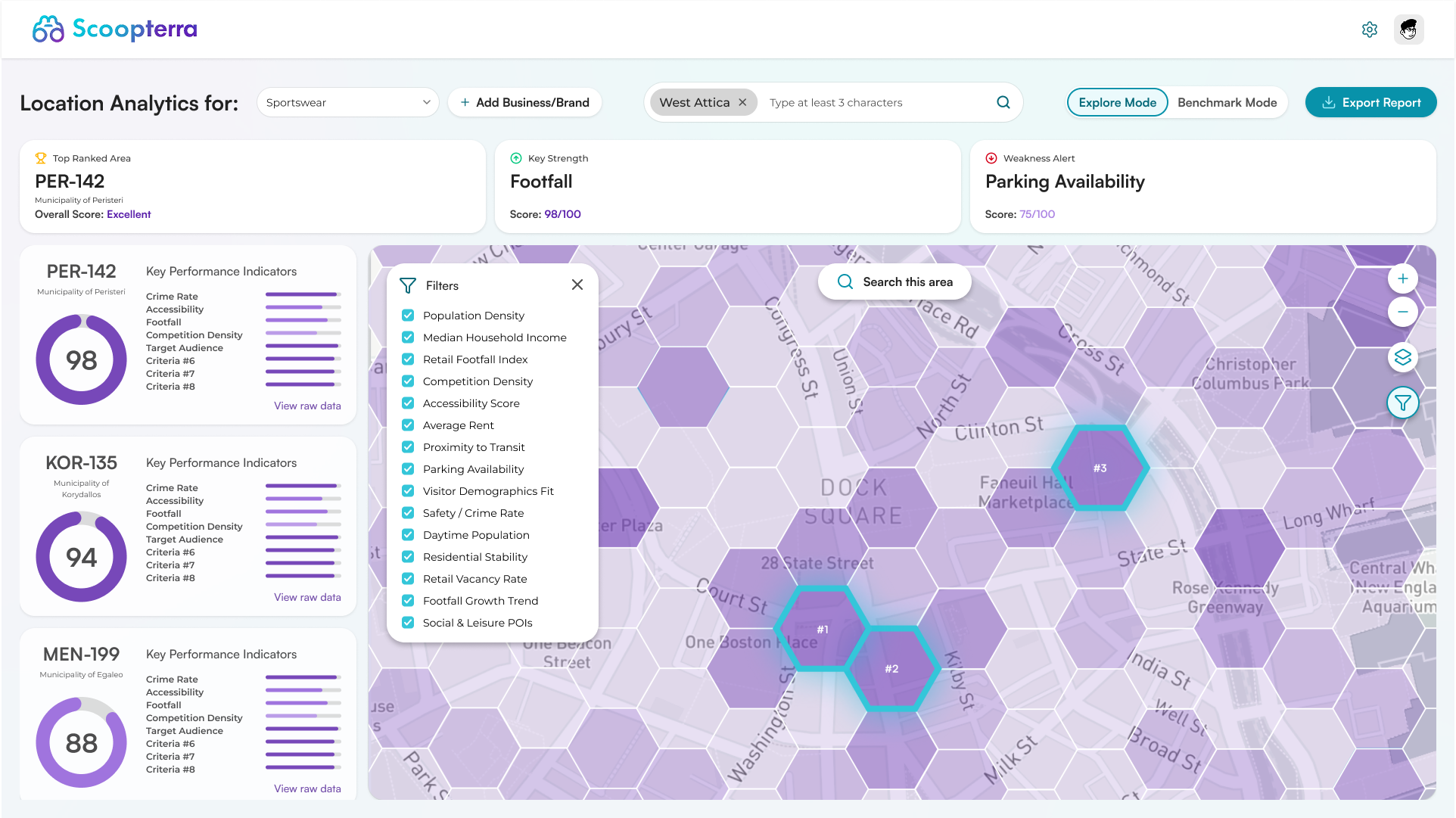This screenshot has height=818, width=1456.
Task: Click the Excellent overall score label
Action: (x=129, y=214)
